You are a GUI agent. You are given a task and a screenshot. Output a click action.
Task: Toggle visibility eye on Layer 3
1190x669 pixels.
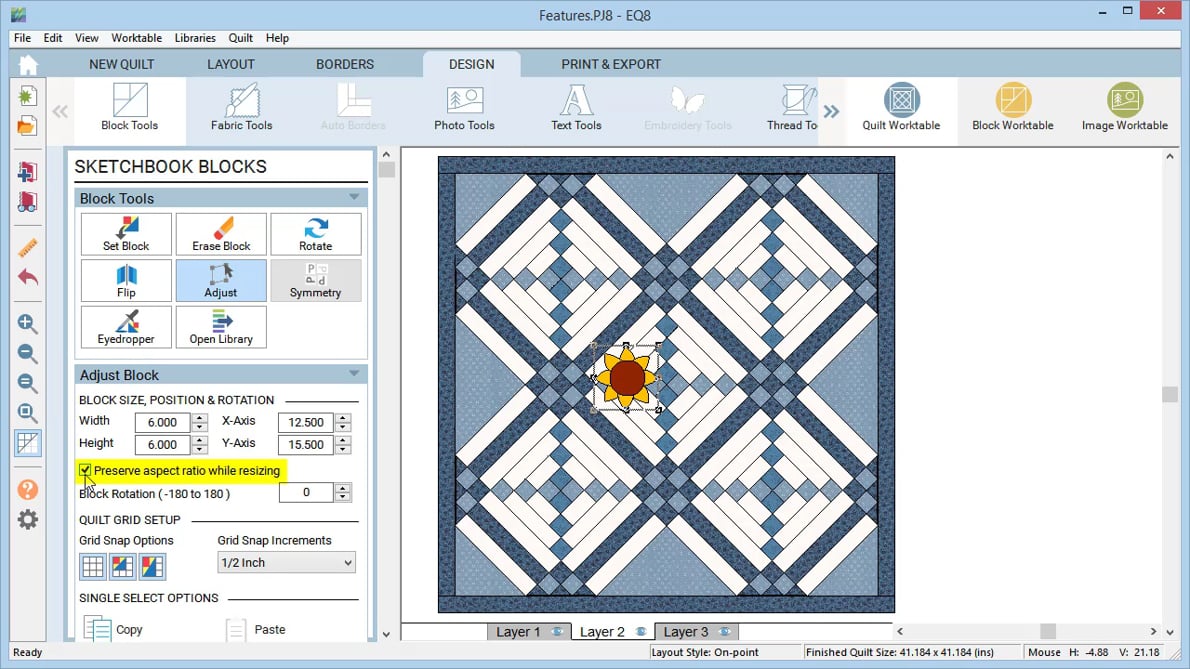724,632
